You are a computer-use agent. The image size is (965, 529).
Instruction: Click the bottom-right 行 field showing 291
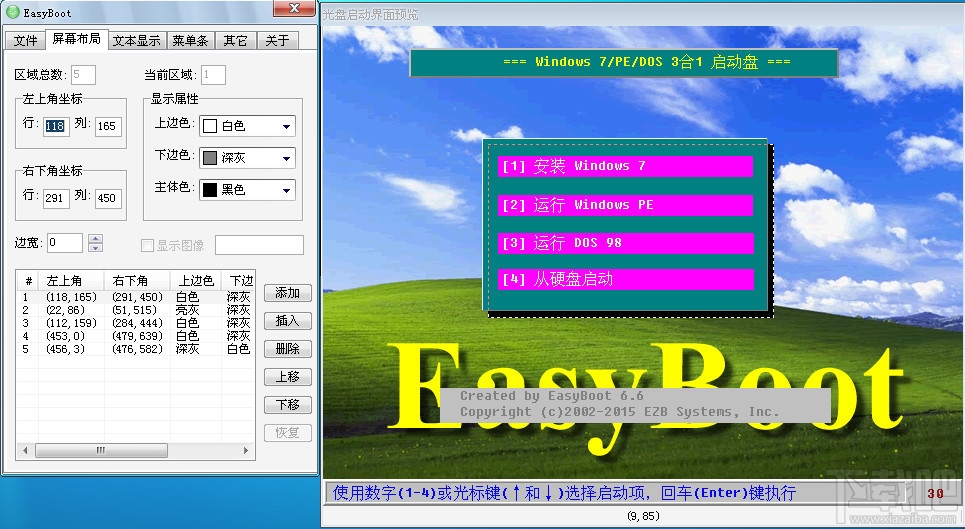tap(55, 198)
